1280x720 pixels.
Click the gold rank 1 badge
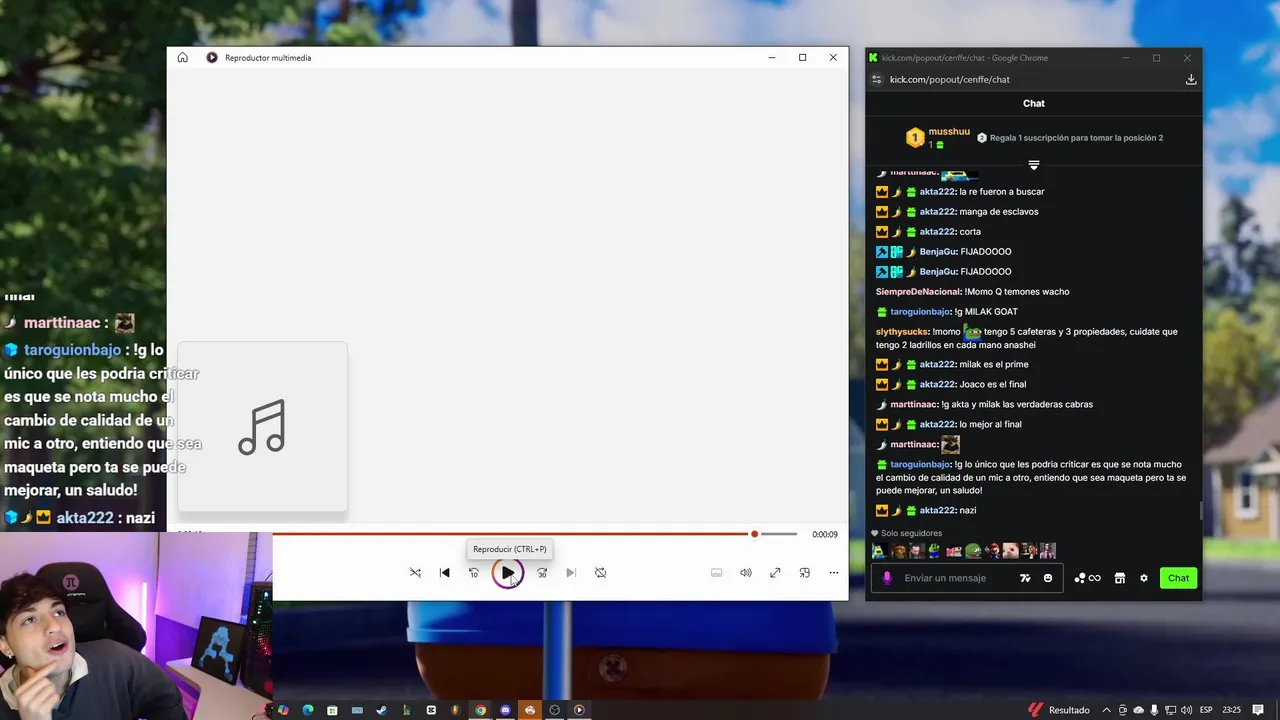pos(915,138)
